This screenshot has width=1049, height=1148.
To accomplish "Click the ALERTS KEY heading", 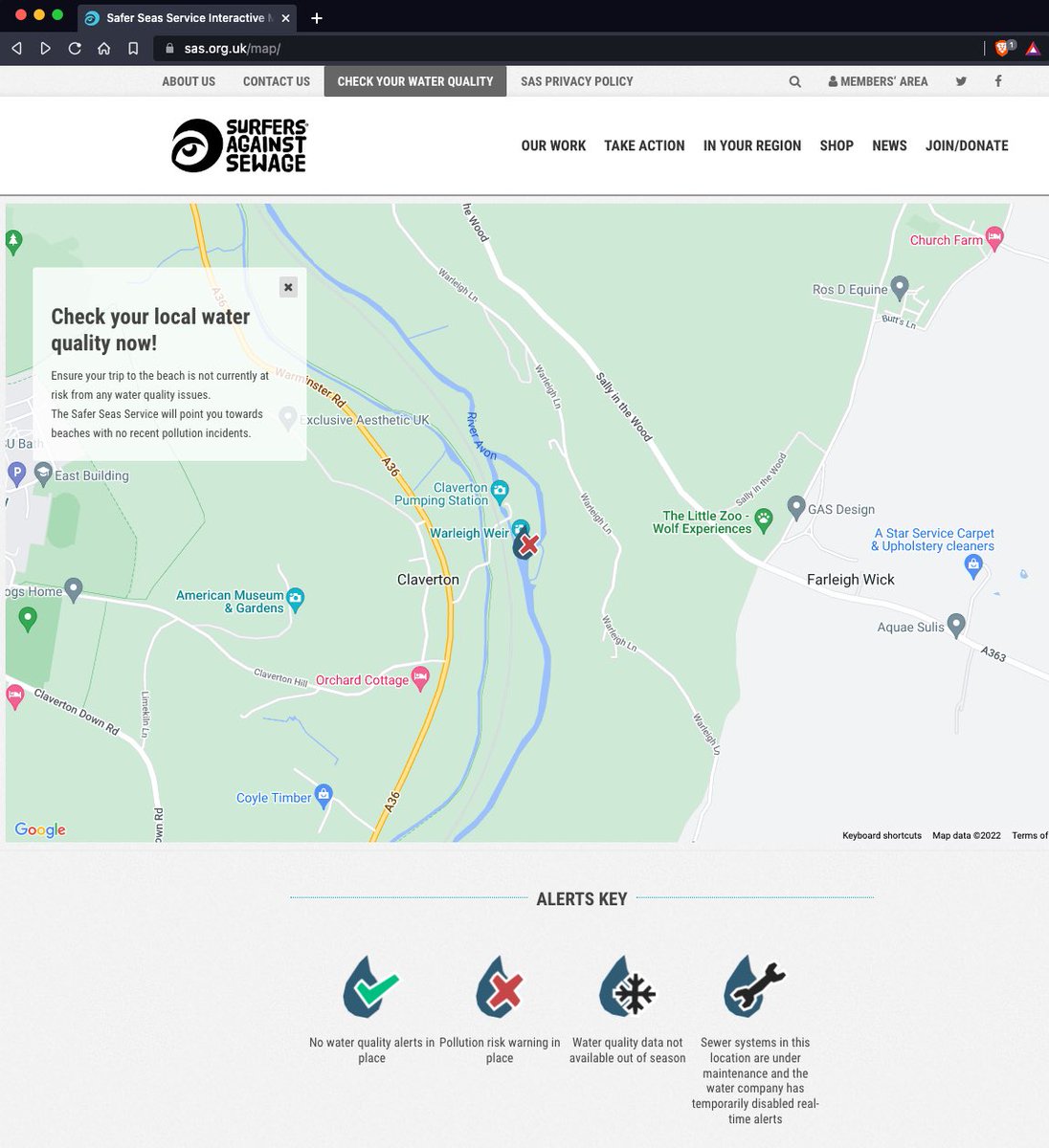I will pos(582,898).
